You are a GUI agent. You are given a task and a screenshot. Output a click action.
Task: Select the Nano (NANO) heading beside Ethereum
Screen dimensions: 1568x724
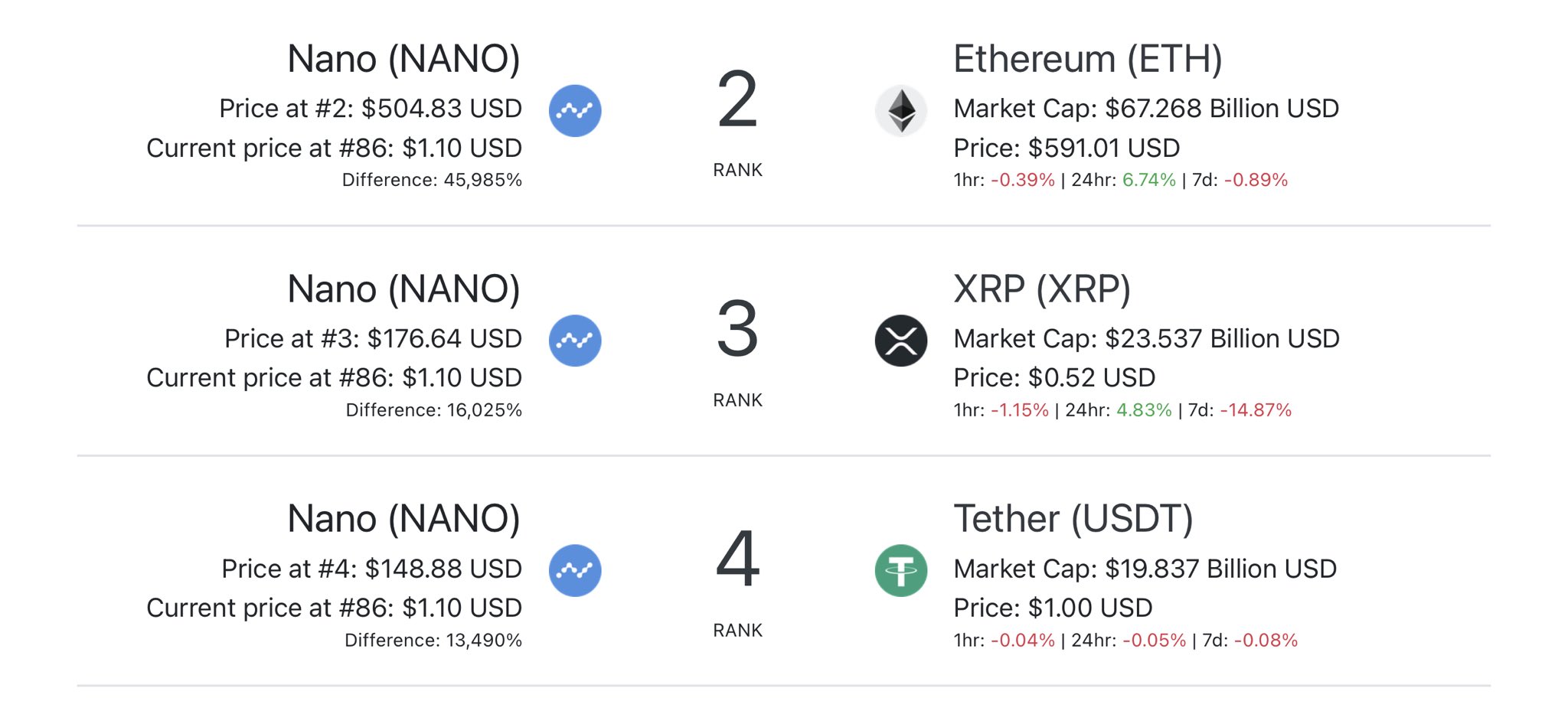(x=403, y=59)
